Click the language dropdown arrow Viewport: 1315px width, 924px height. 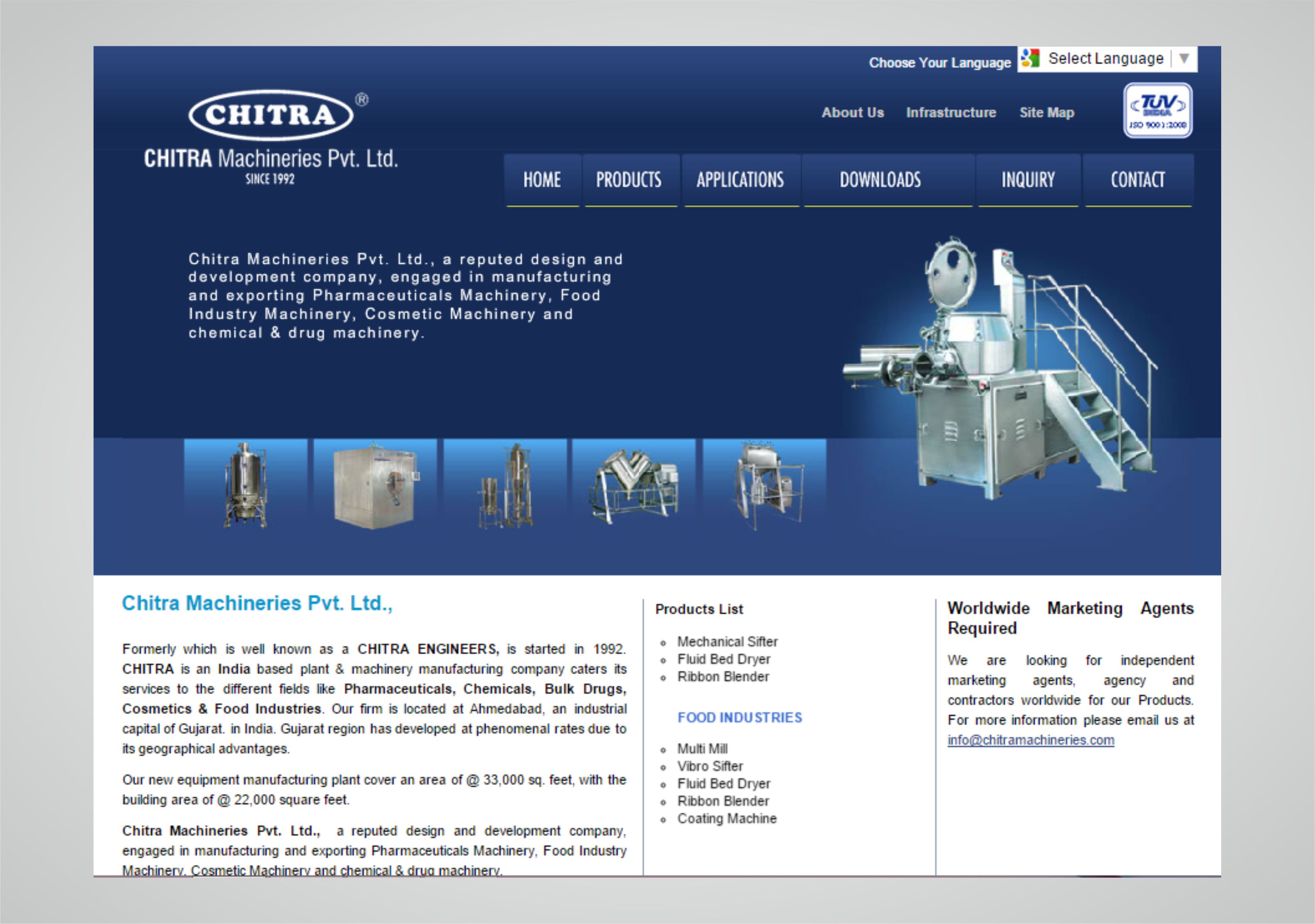click(1185, 58)
